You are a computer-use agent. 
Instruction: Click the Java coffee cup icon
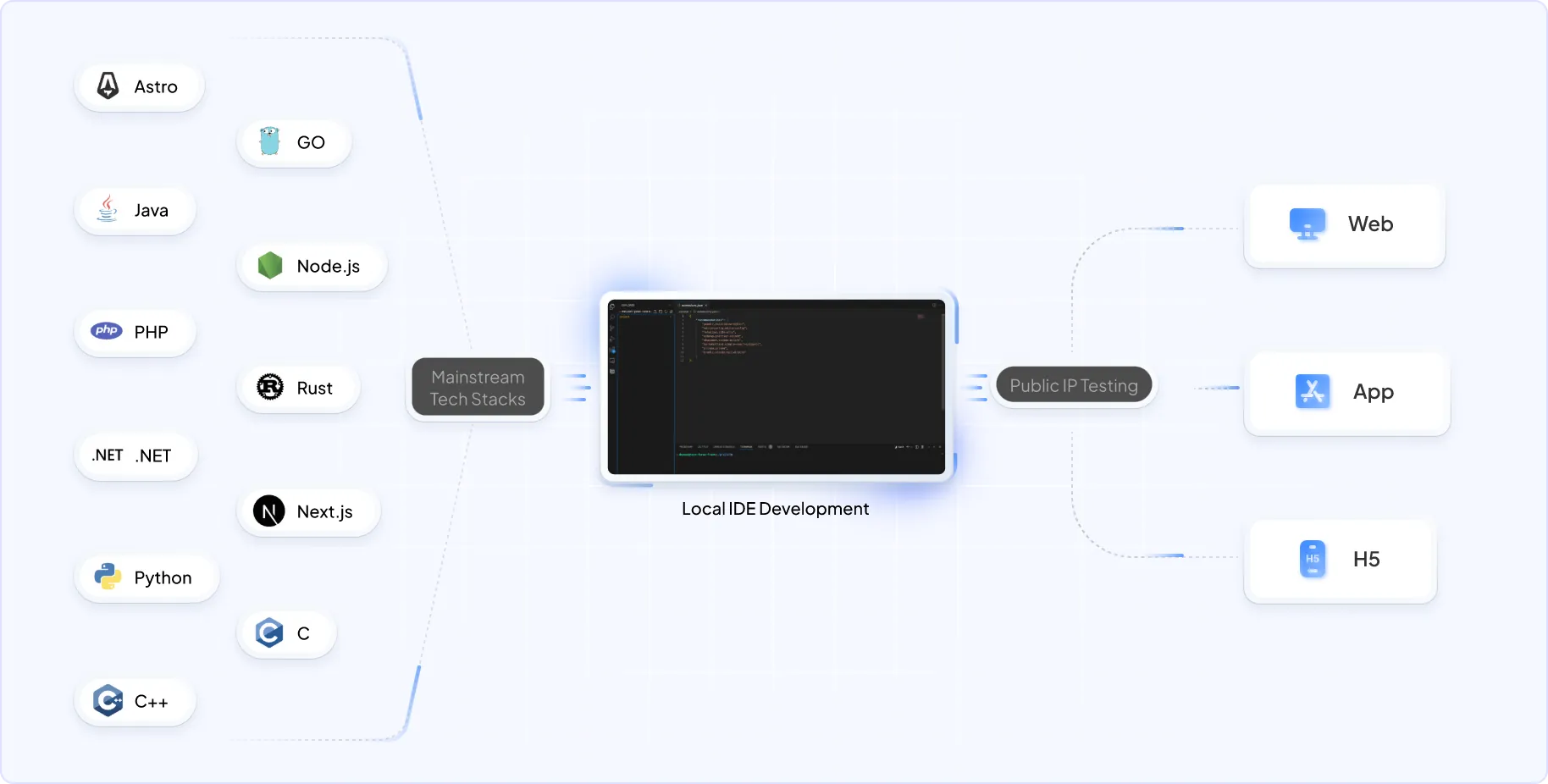pos(108,208)
